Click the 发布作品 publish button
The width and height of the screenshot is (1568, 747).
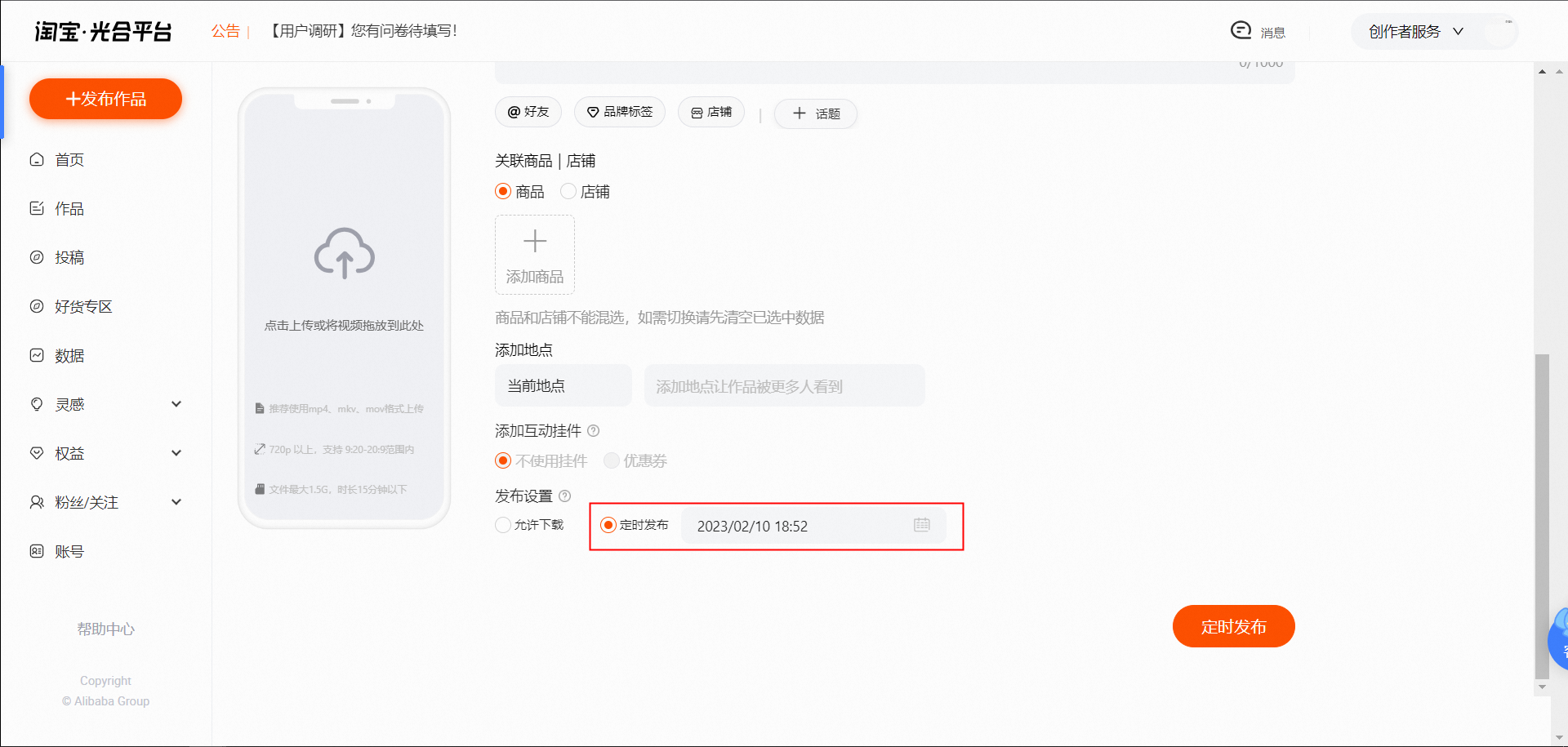point(105,99)
